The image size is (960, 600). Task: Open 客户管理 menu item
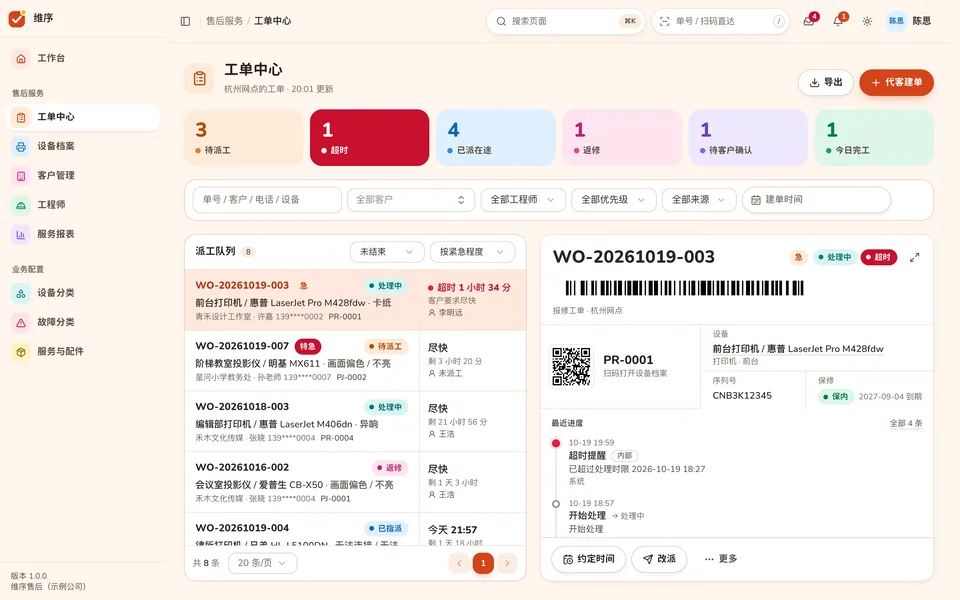[x=83, y=176]
